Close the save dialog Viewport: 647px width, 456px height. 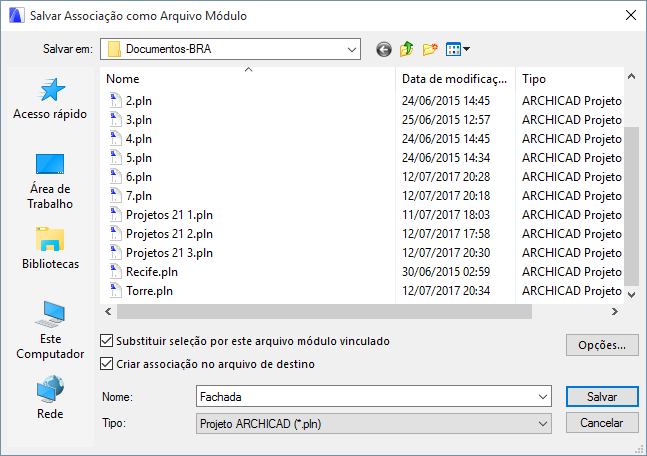point(630,16)
